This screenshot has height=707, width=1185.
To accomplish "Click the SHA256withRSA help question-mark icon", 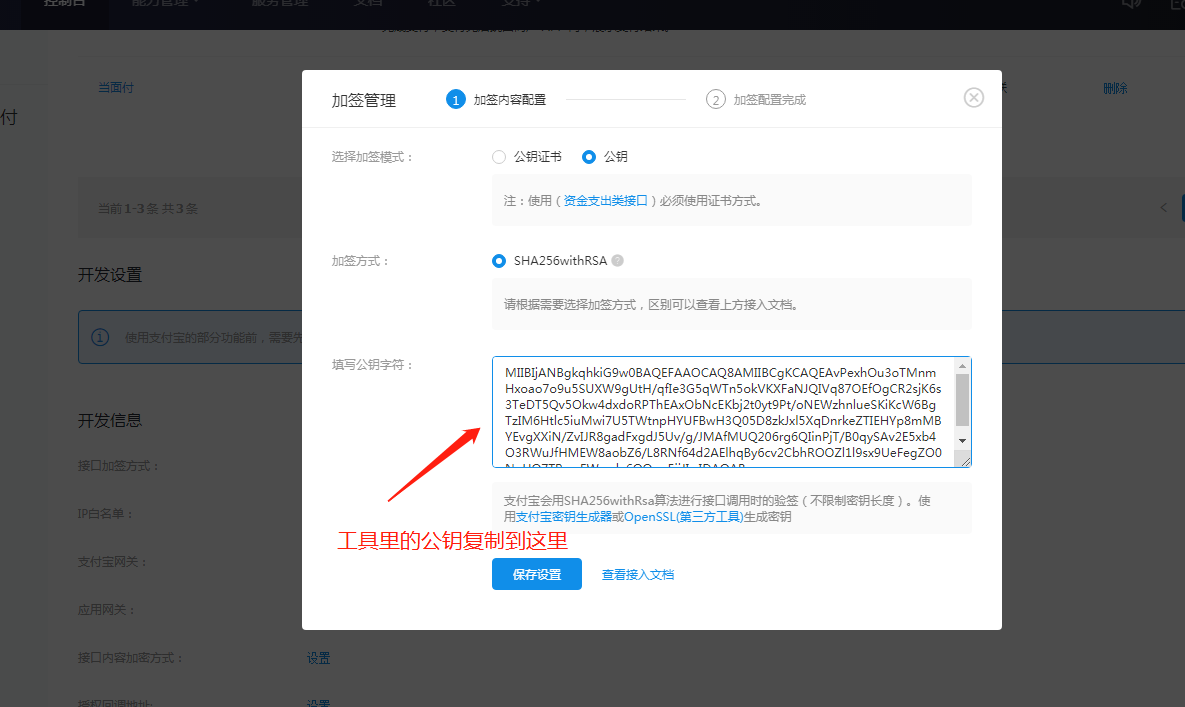I will pyautogui.click(x=617, y=261).
